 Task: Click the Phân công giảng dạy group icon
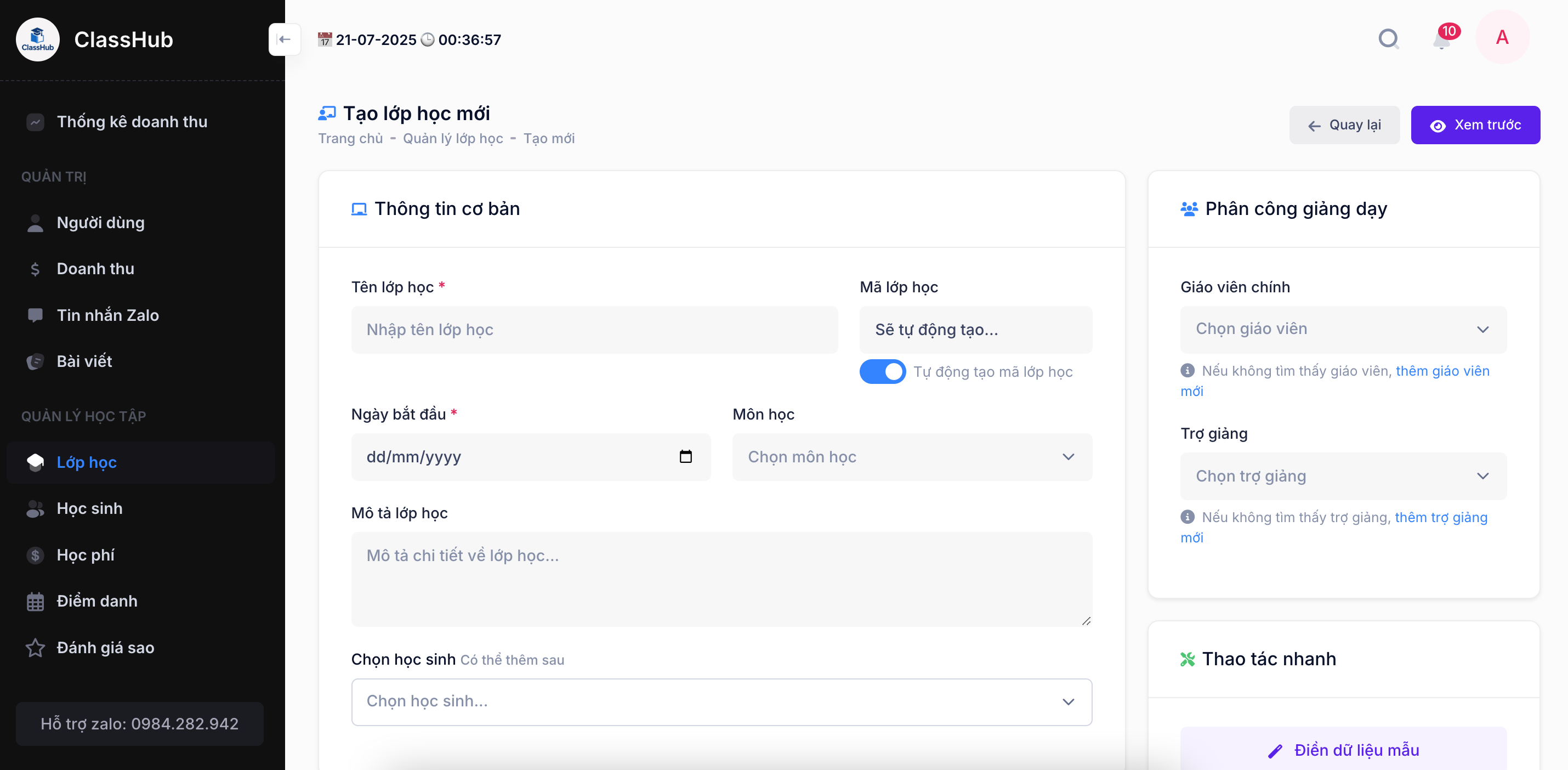1189,209
